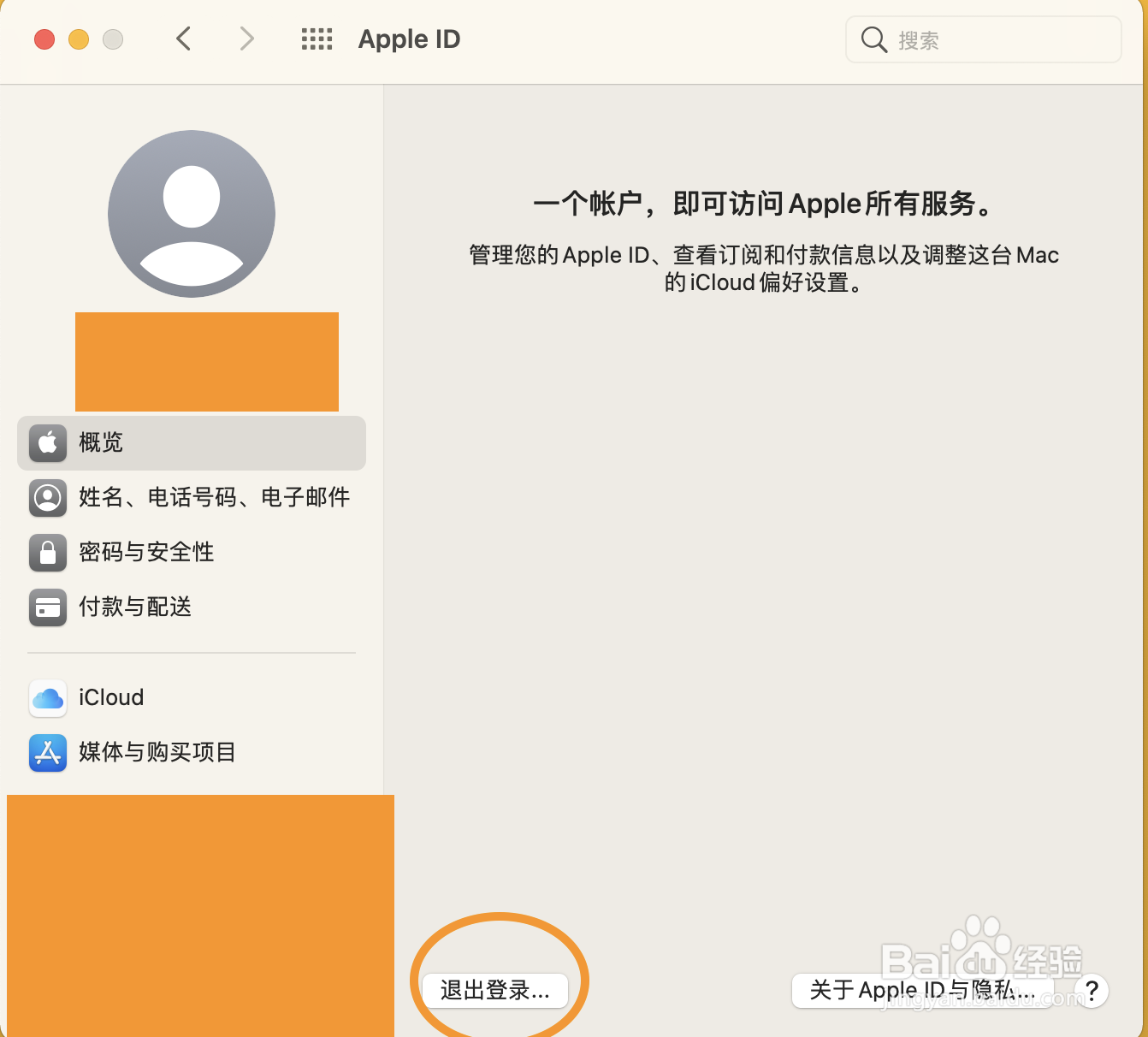1148x1037 pixels.
Task: Click headline 一个帐户，即可访问 Apple 所有服务
Action: coord(764,204)
